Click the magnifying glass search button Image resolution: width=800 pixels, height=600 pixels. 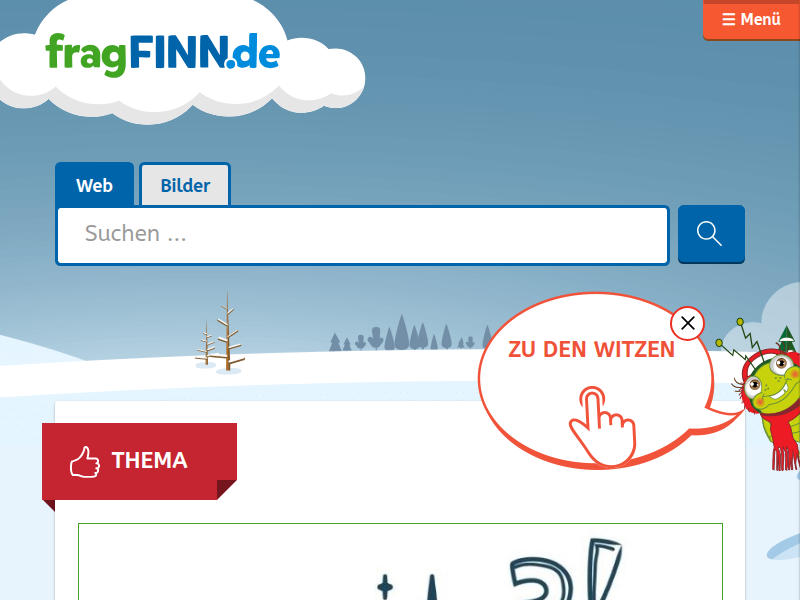(711, 234)
